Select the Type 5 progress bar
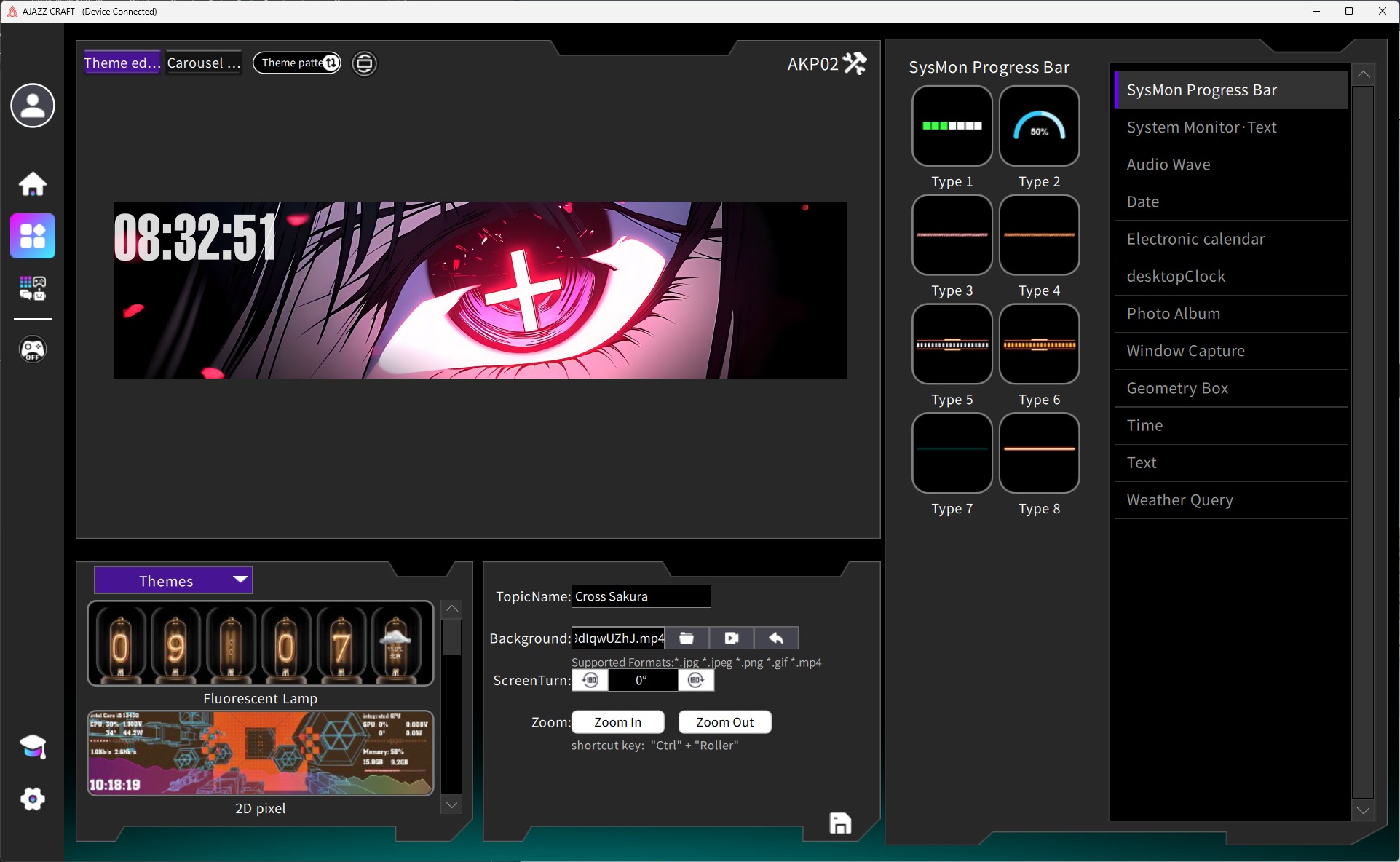Viewport: 1400px width, 862px height. click(x=952, y=344)
